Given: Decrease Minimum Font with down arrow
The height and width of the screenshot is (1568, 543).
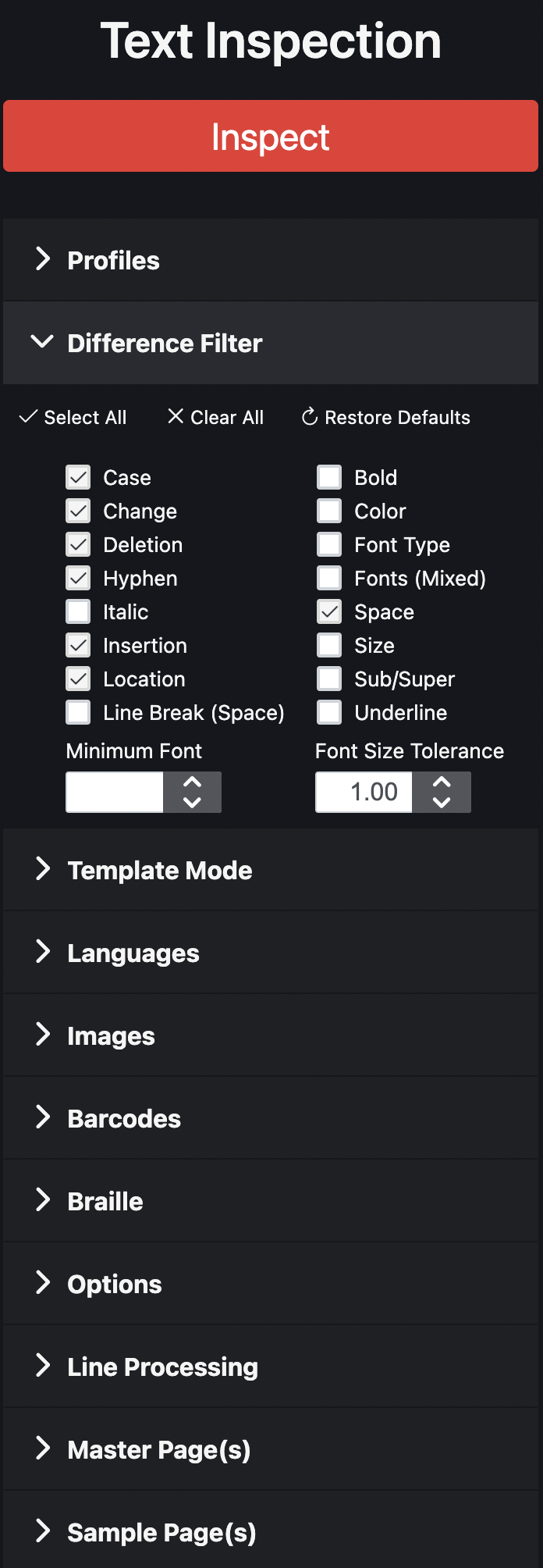Looking at the screenshot, I should 192,802.
